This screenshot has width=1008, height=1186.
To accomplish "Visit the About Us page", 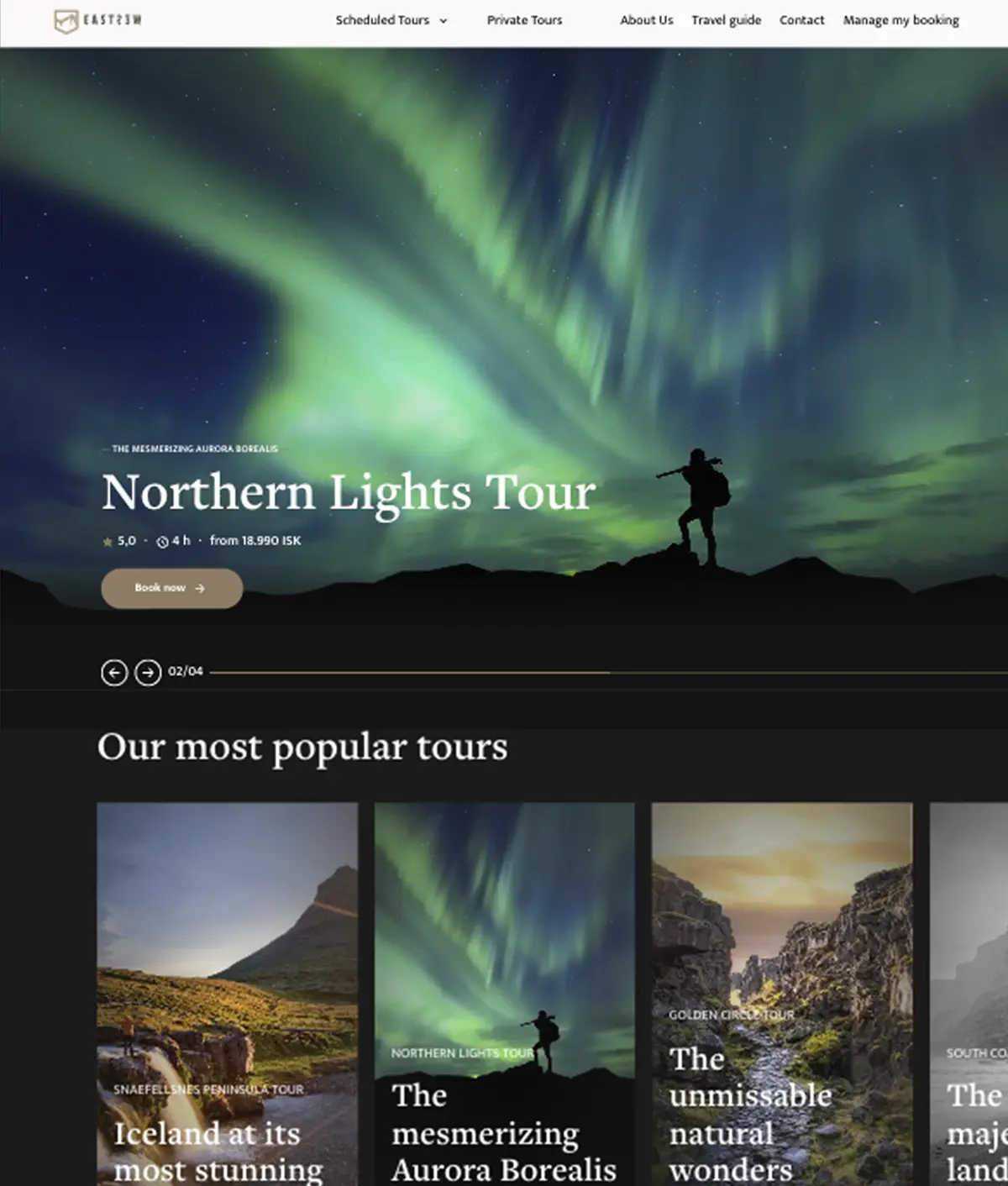I will (647, 20).
